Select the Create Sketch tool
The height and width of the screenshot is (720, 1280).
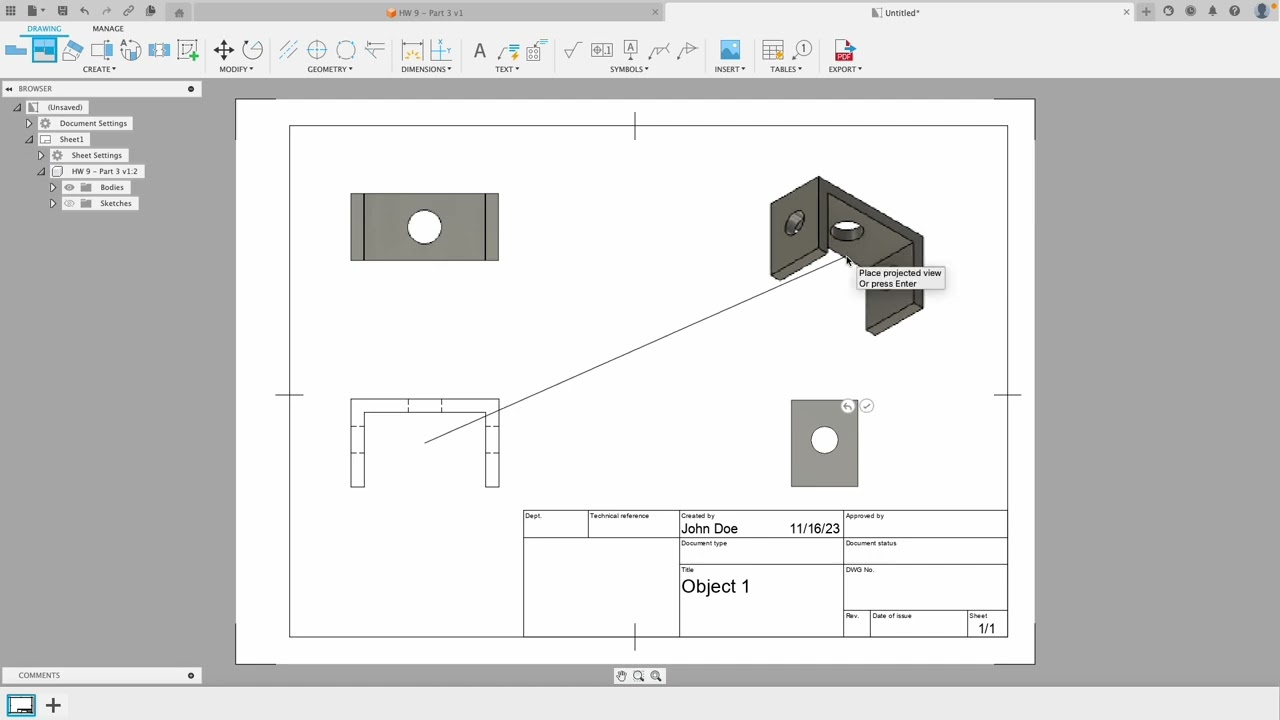187,50
